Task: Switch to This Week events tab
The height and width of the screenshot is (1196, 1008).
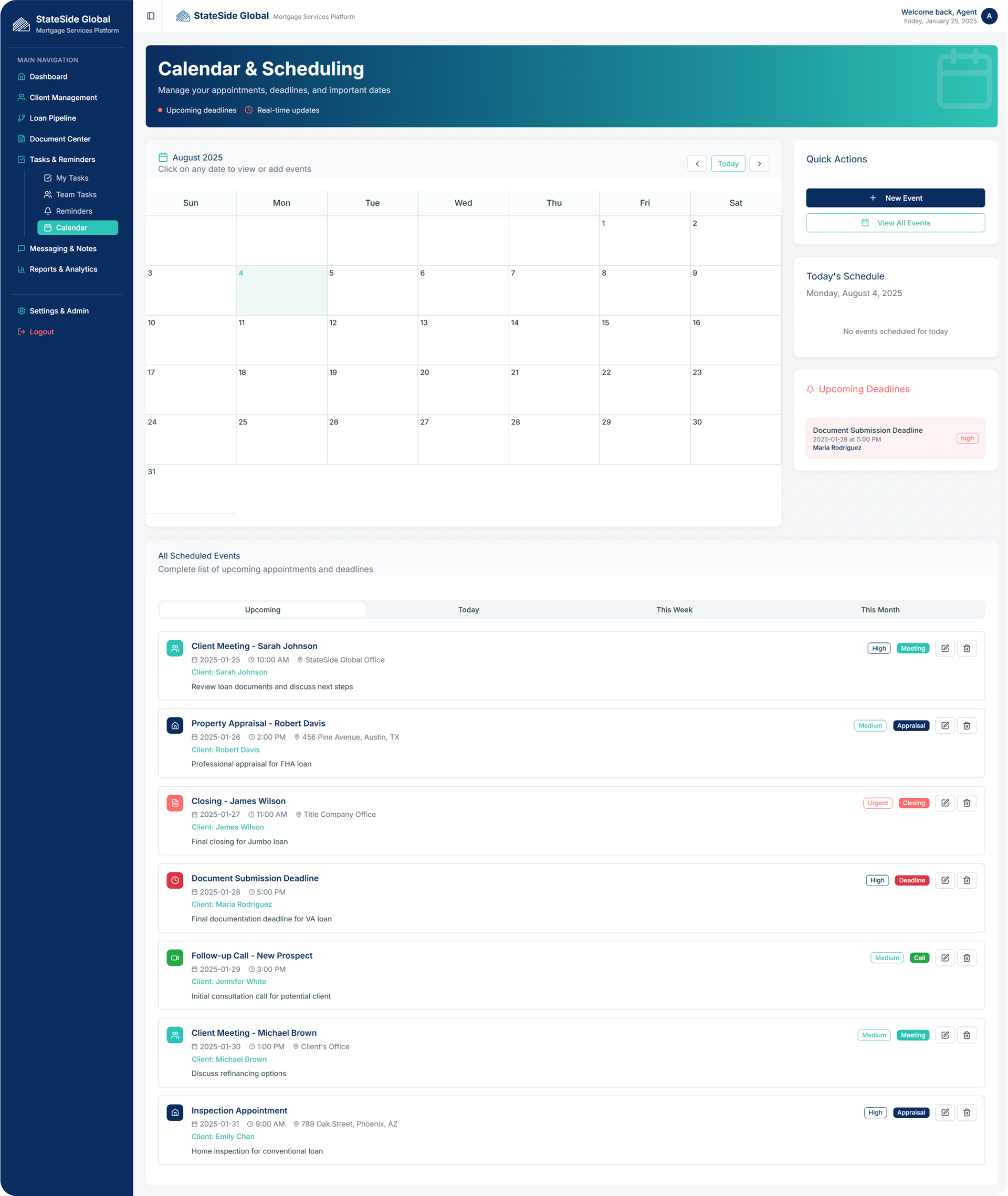Action: point(674,609)
